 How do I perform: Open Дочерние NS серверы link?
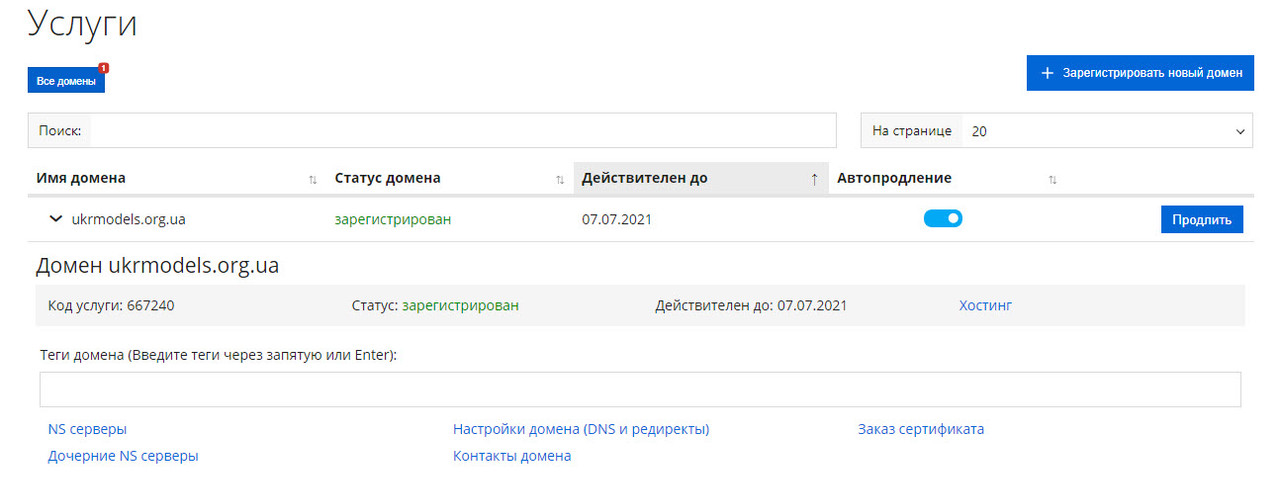[123, 455]
